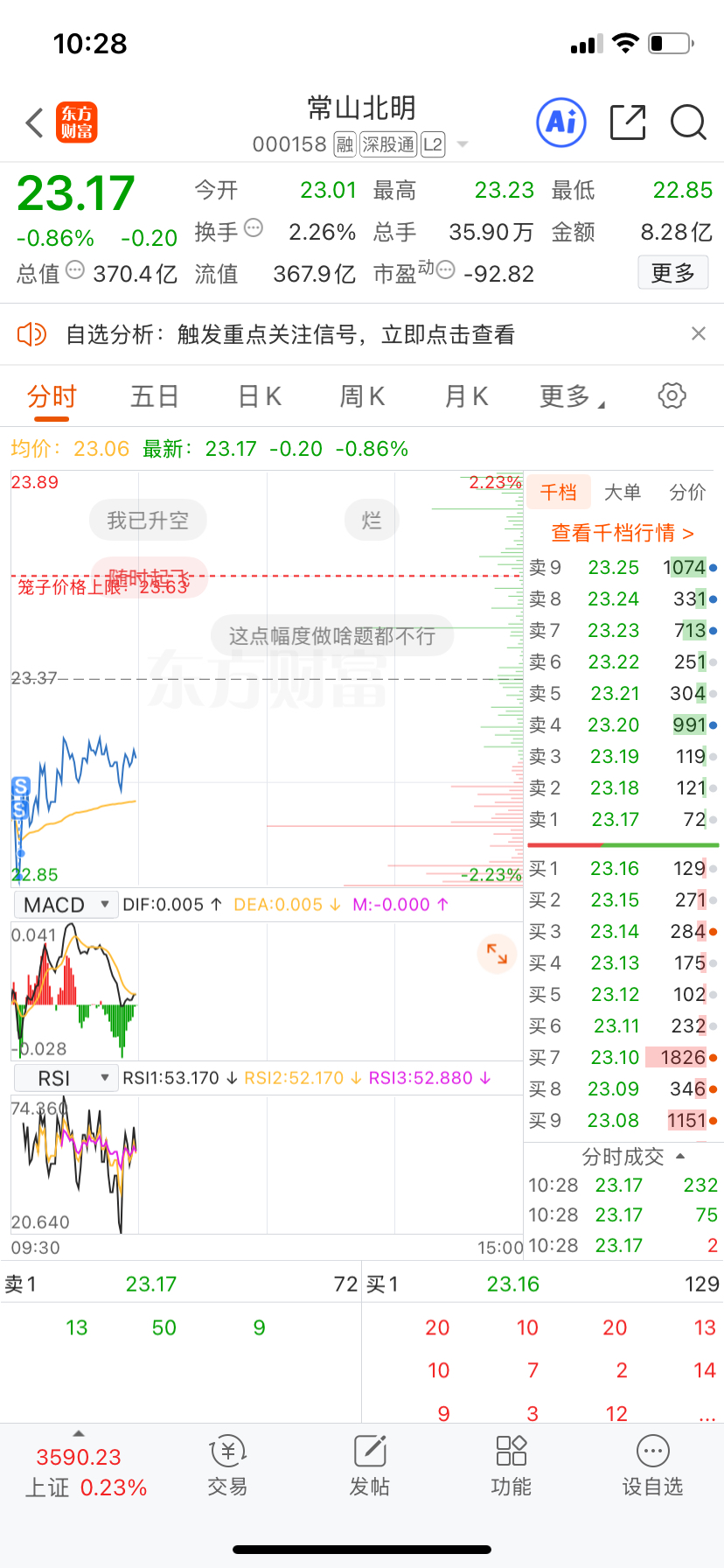
Task: Tap the 卖4 23.20 order row
Action: (x=623, y=724)
